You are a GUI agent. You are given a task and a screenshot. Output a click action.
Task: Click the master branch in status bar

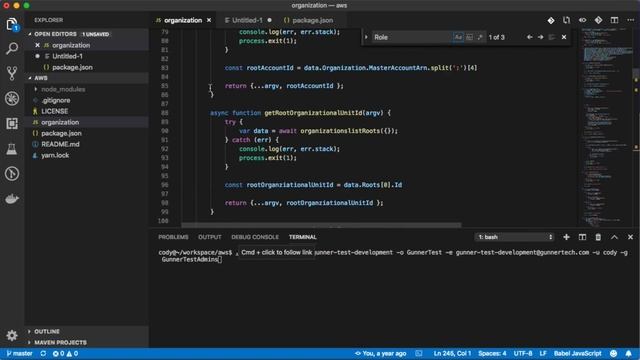[x=19, y=353]
